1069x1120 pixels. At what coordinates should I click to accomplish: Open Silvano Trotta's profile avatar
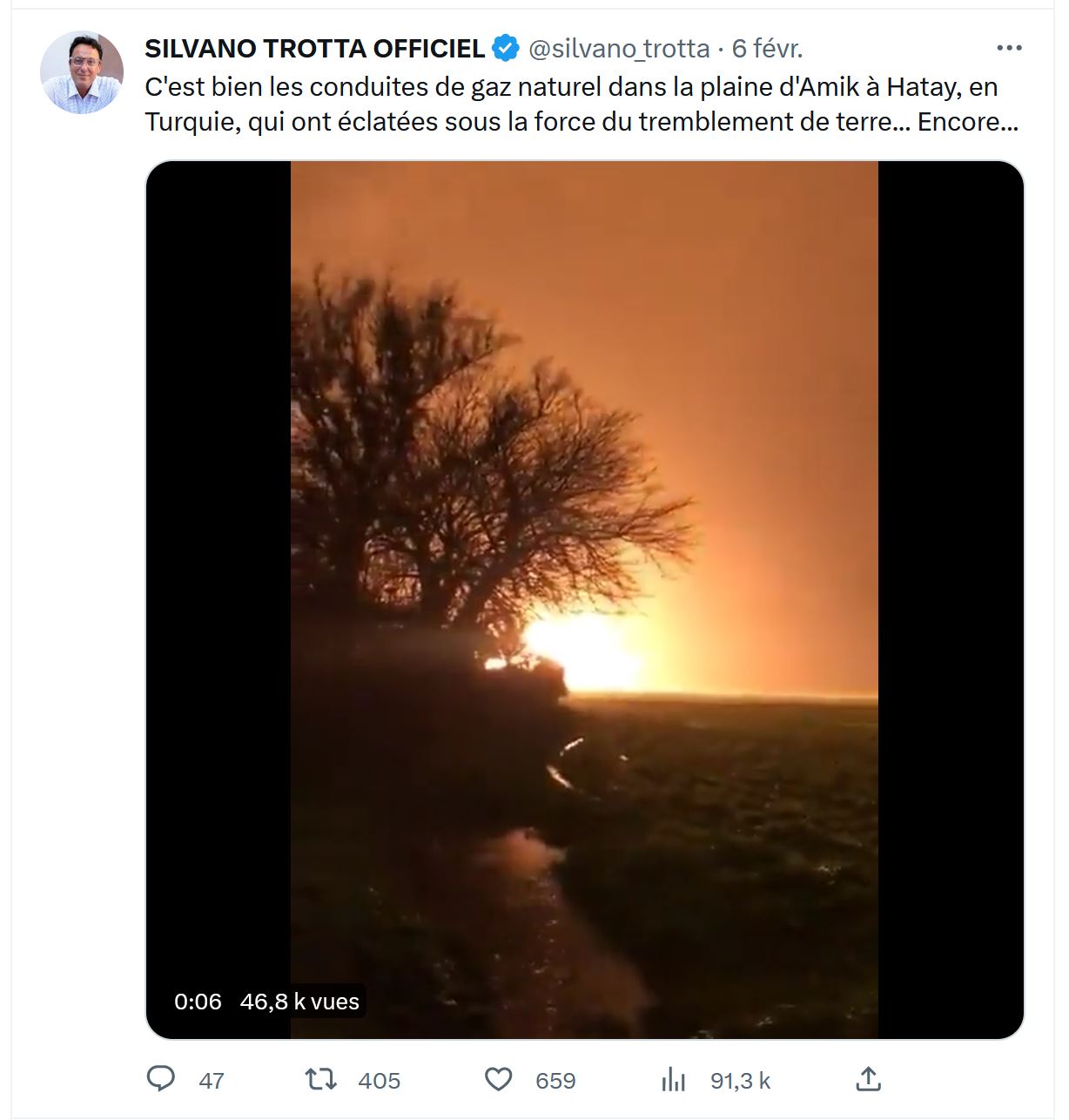click(82, 72)
